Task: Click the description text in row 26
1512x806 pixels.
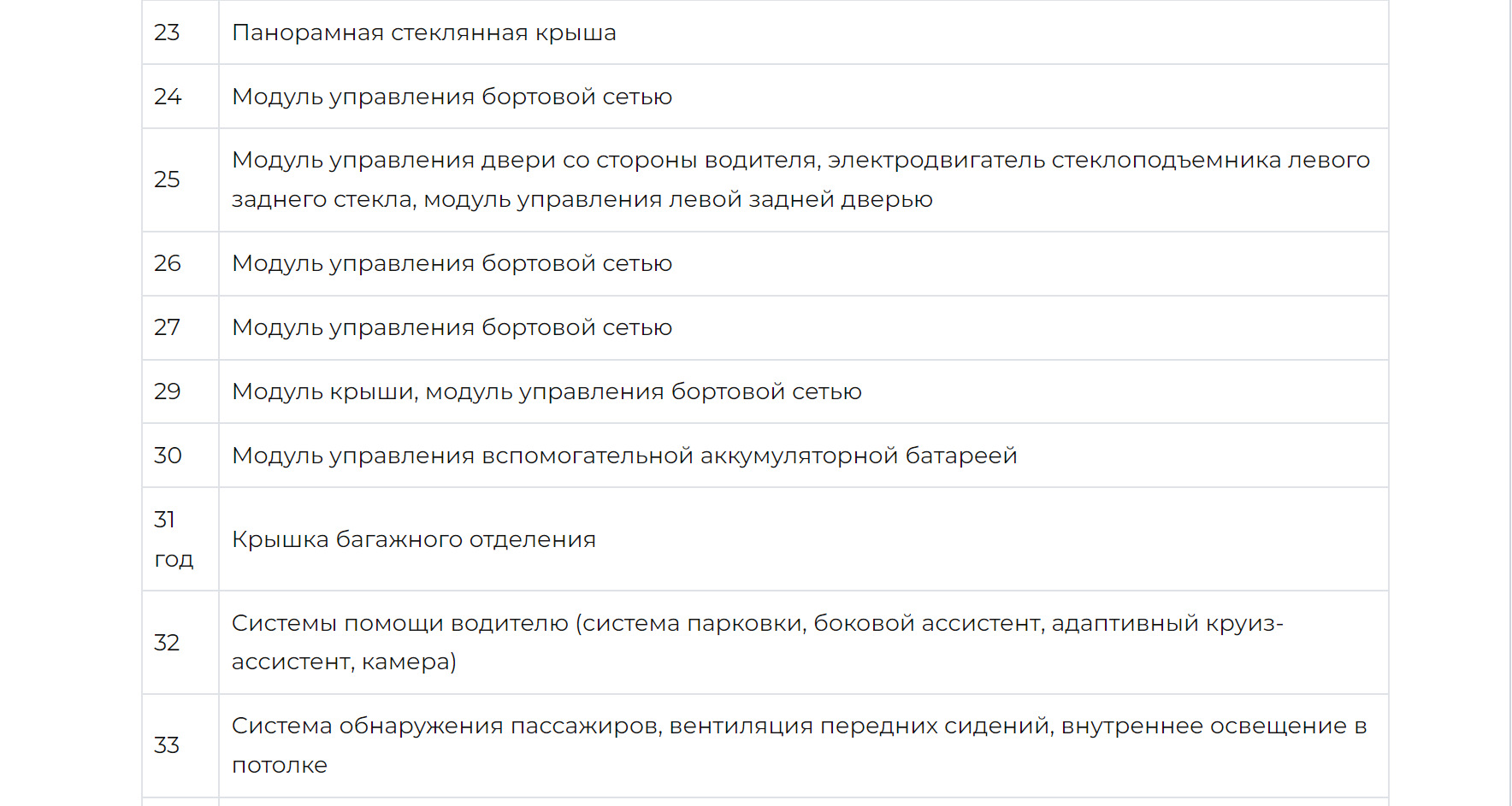Action: click(x=452, y=263)
